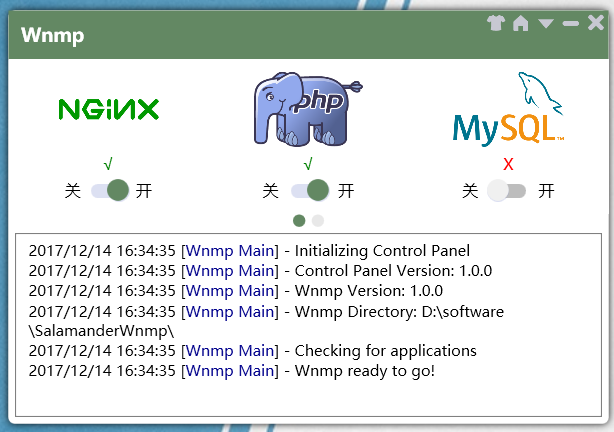
Task: Click the PHP elephant logo
Action: click(x=308, y=109)
